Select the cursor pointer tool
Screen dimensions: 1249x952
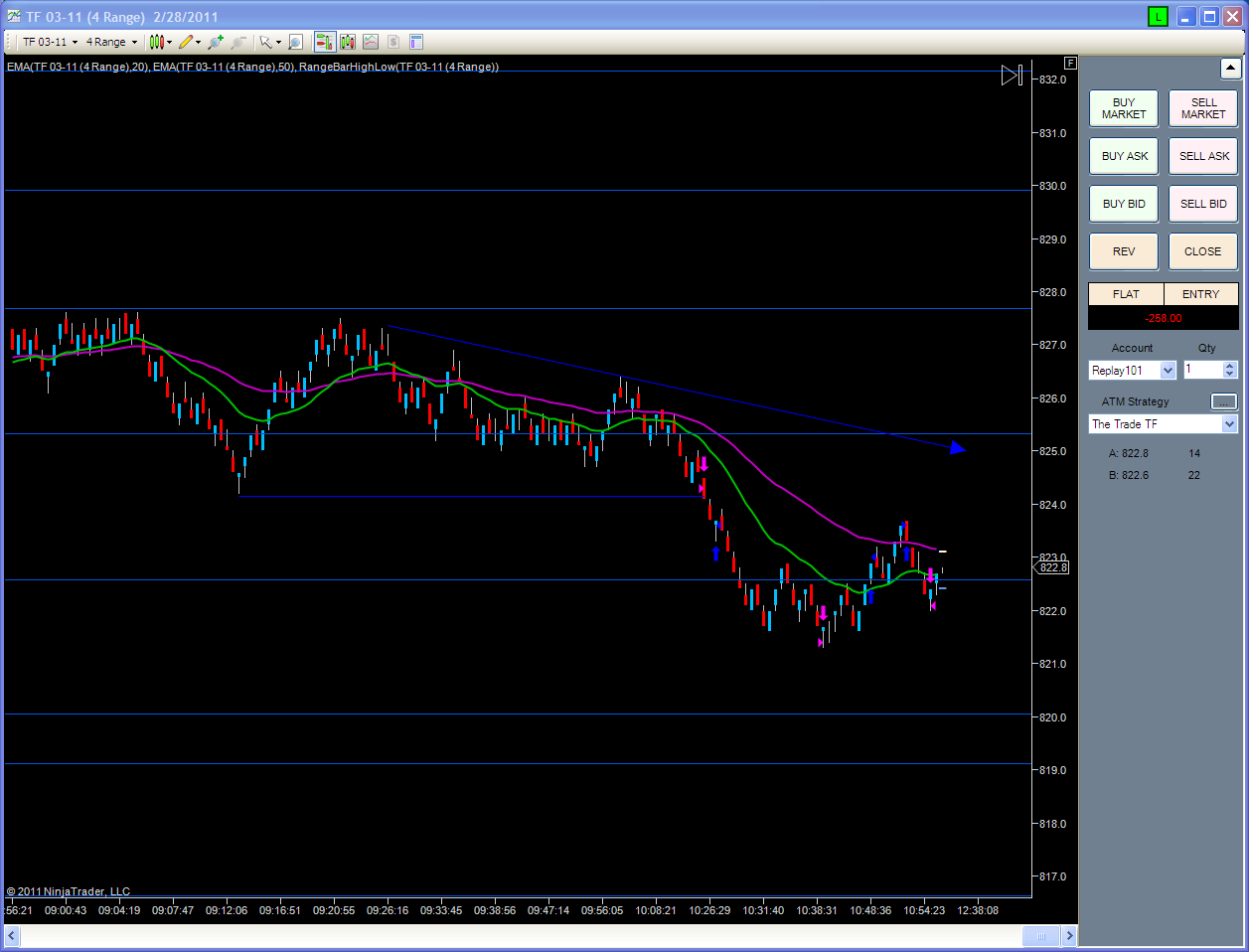pyautogui.click(x=265, y=42)
